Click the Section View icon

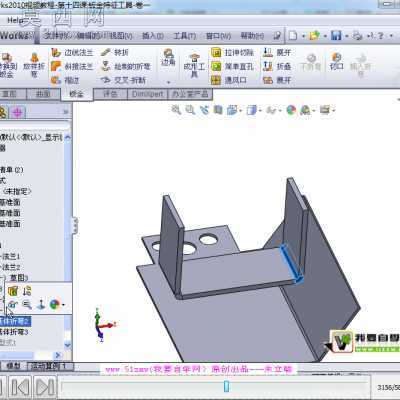coord(218,110)
